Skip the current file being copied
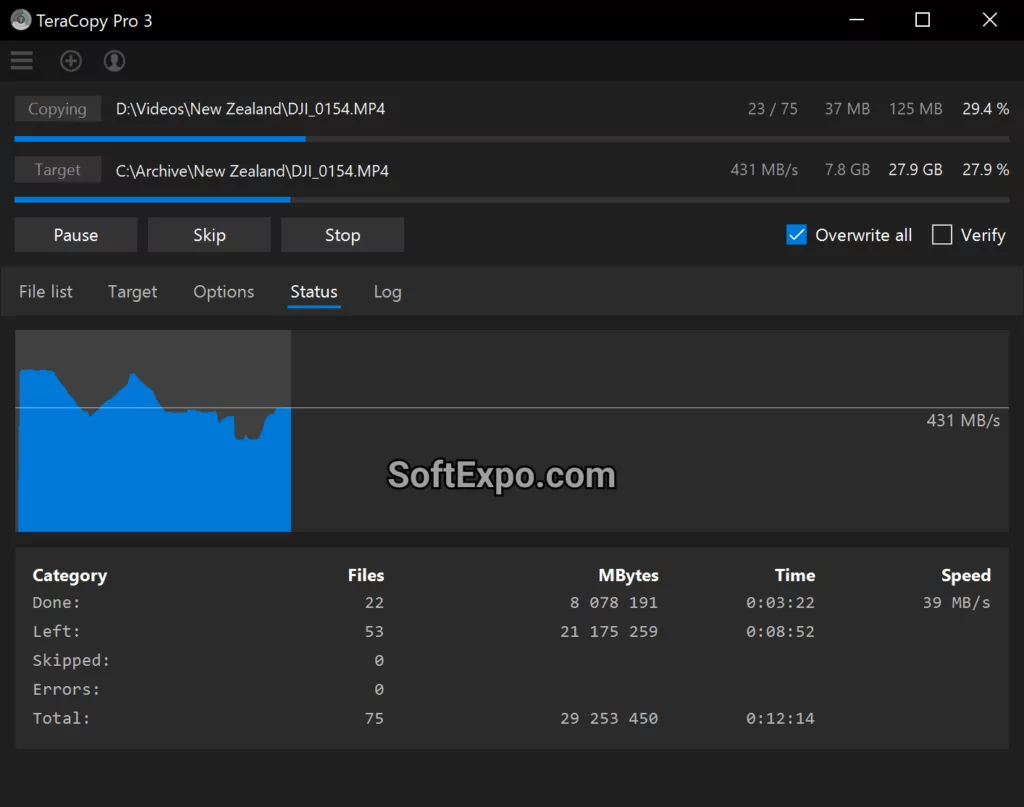 (209, 234)
